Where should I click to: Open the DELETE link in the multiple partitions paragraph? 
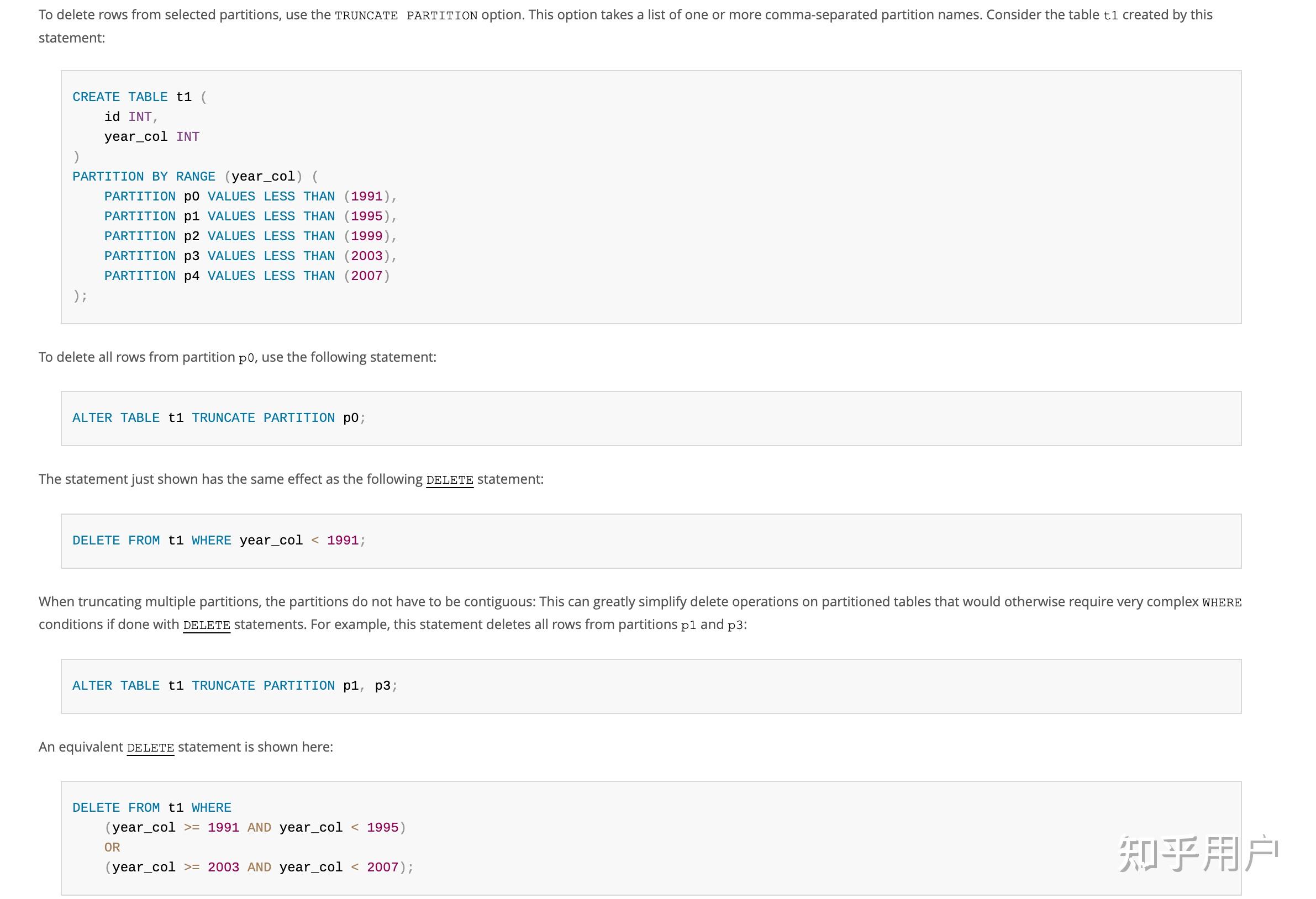[206, 626]
